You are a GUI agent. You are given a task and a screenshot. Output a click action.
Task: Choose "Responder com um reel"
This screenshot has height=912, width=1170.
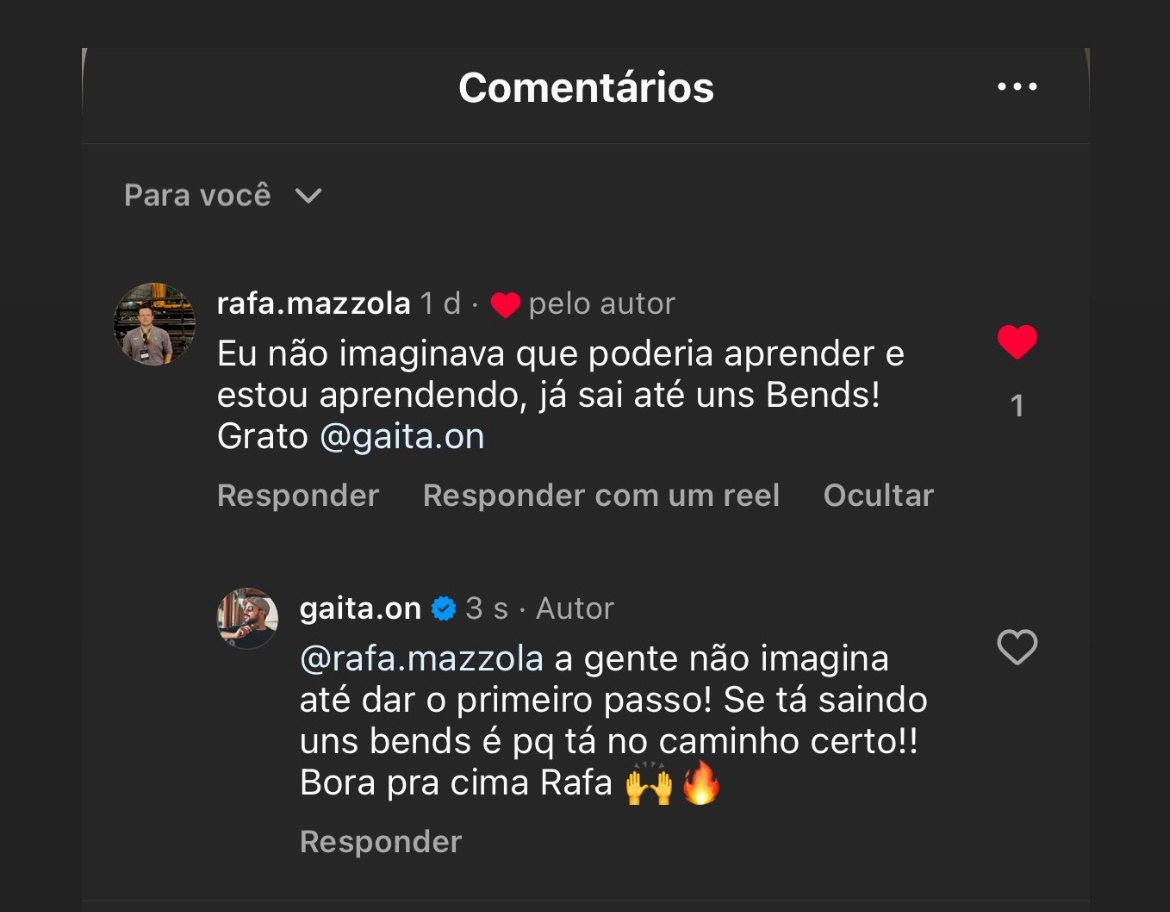click(601, 496)
